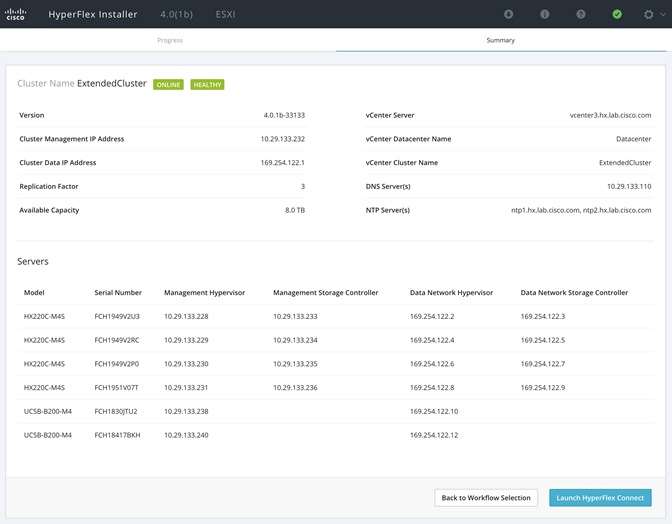Select management hypervisor IP 10.29.133.240

186,435
